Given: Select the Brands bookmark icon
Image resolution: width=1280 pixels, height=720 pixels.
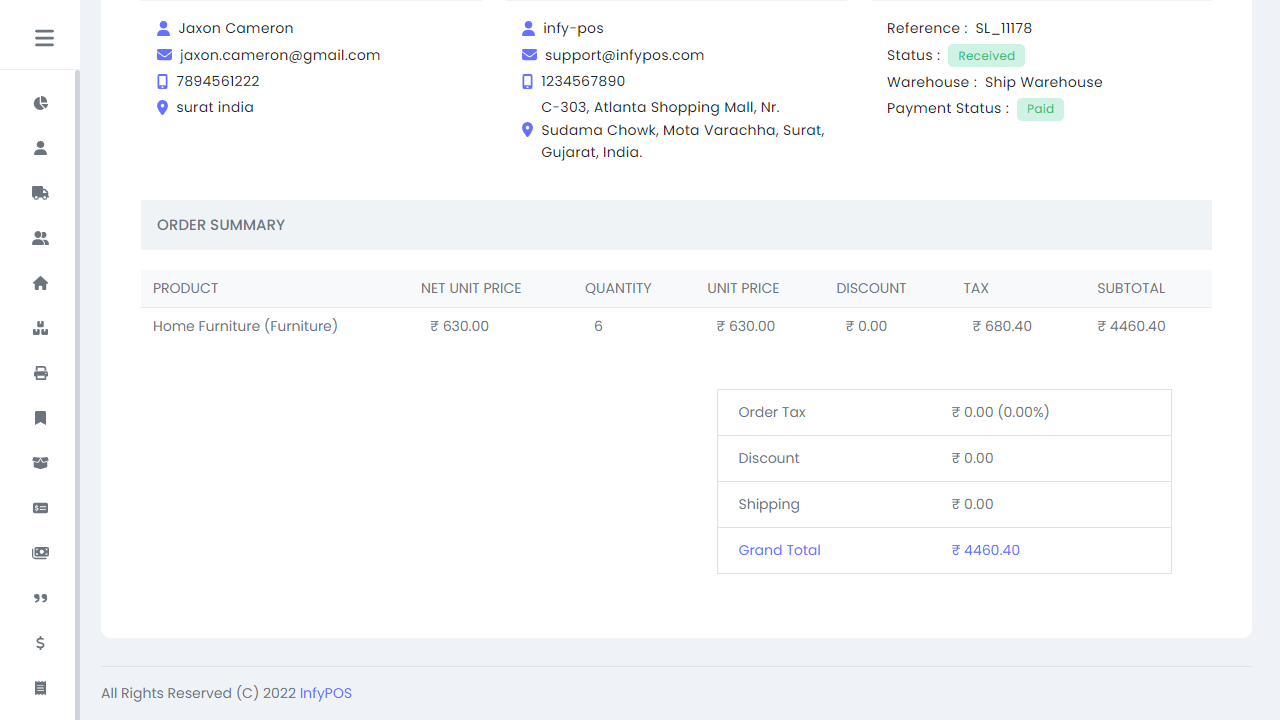Looking at the screenshot, I should pyautogui.click(x=40, y=418).
